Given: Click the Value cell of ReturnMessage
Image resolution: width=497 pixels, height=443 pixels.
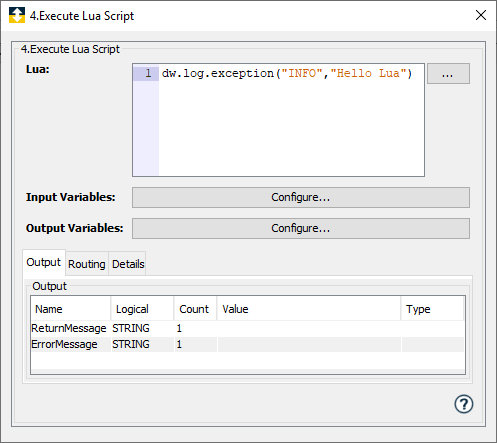Looking at the screenshot, I should 309,328.
